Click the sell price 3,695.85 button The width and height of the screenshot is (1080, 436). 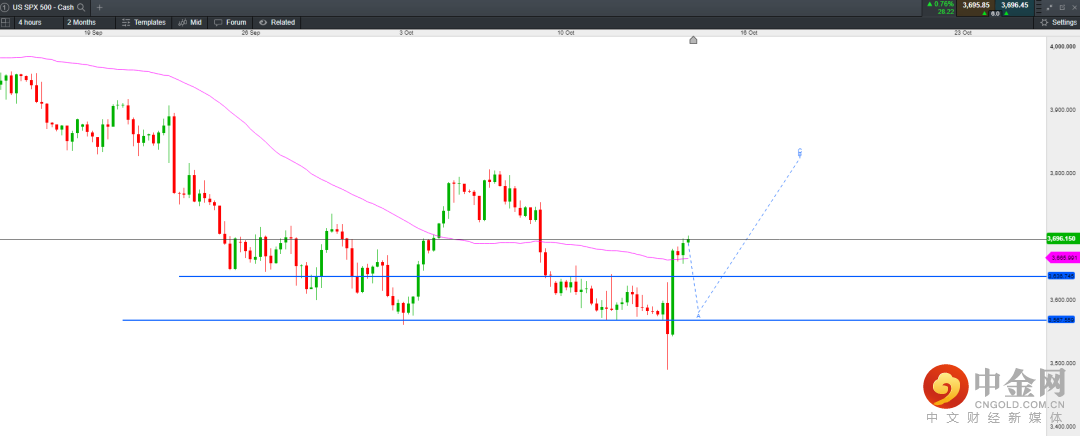pos(975,5)
